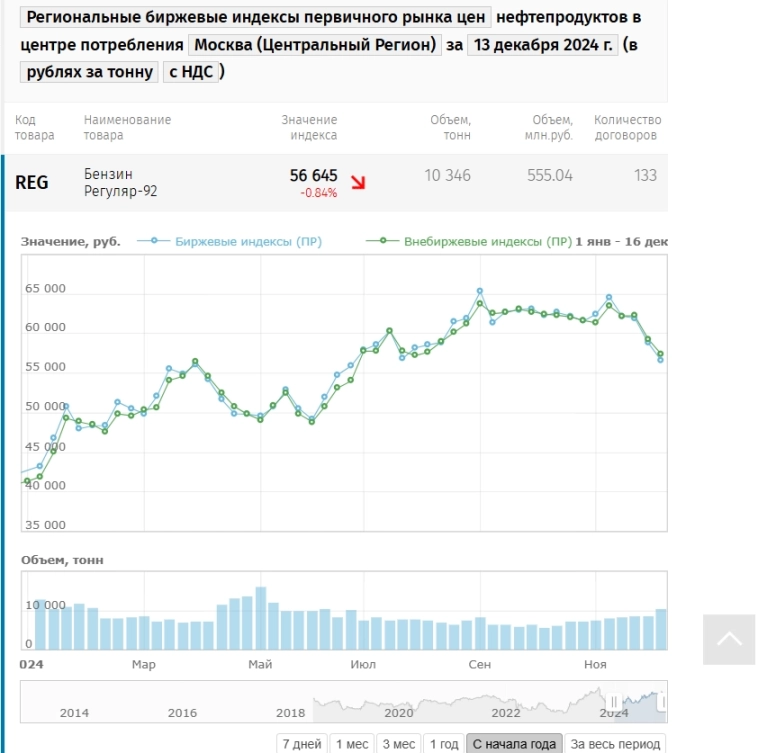Click the REG product code
This screenshot has height=753, width=758.
[31, 182]
